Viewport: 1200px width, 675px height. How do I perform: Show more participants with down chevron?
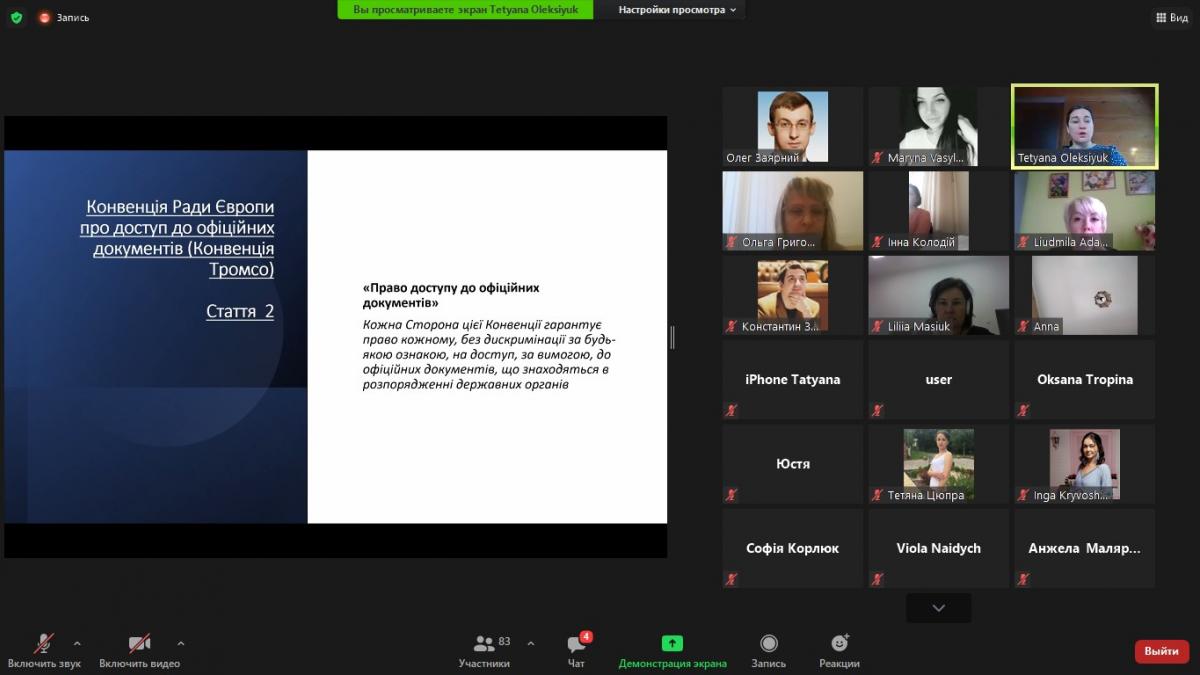[x=938, y=608]
